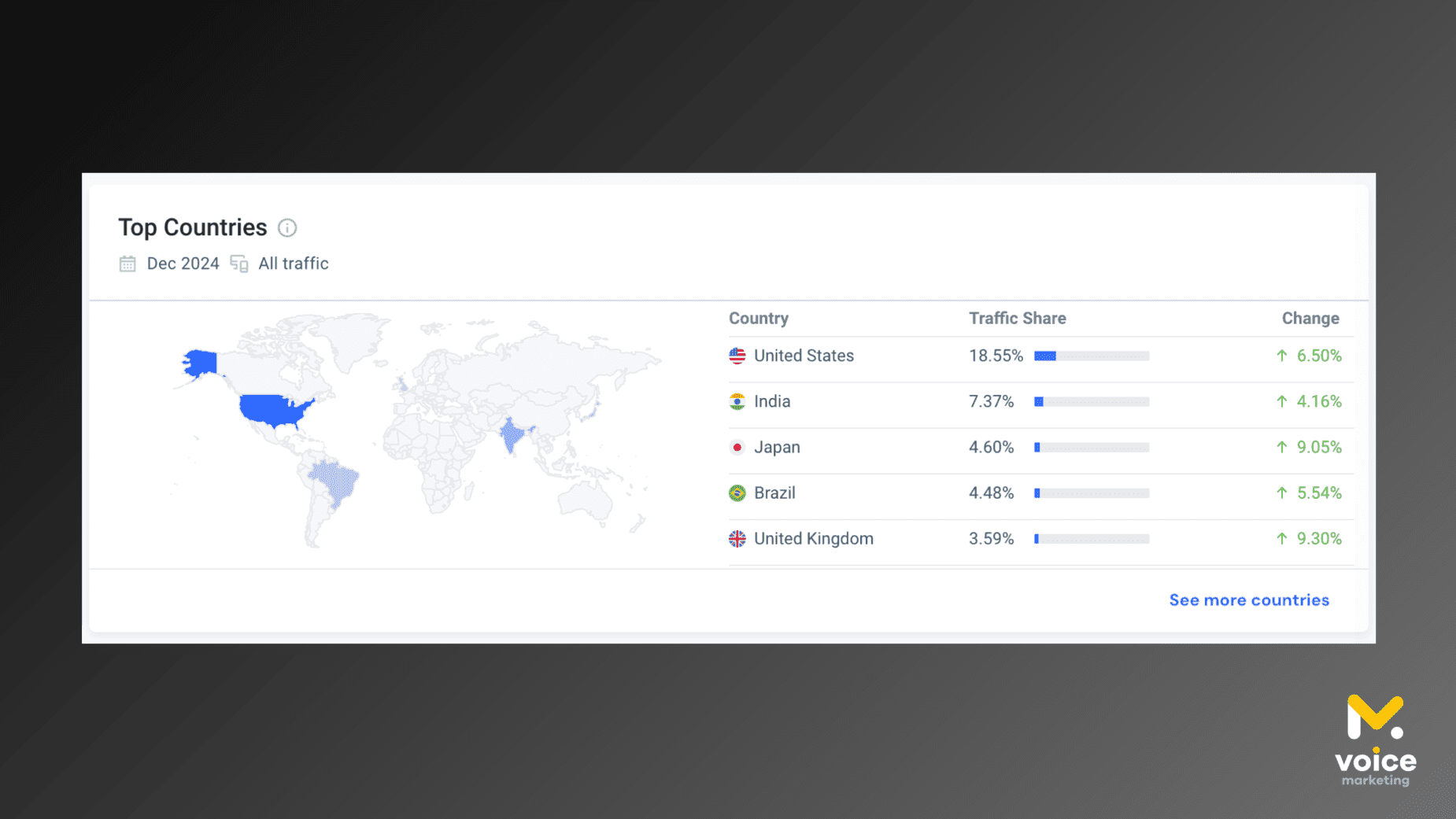1456x819 pixels.
Task: Click the Japan flag icon
Action: (x=737, y=447)
